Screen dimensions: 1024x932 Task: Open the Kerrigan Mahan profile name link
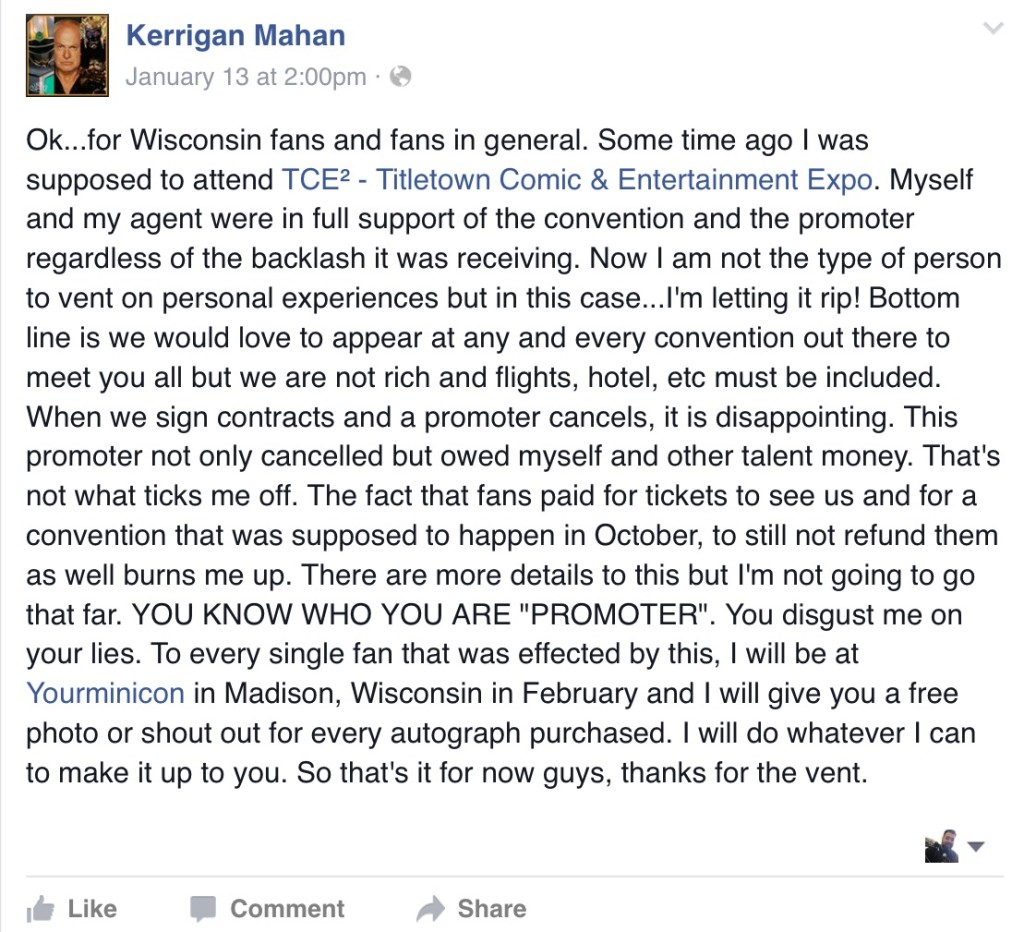coord(235,35)
